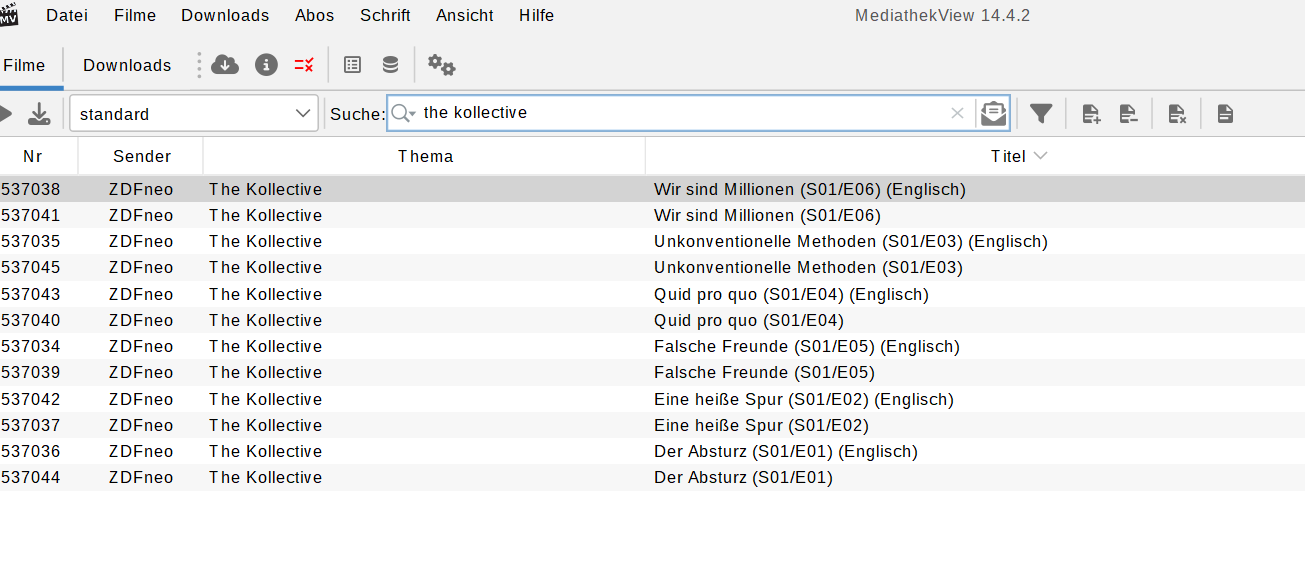Click the cloud download film list icon
1305x580 pixels.
click(225, 65)
